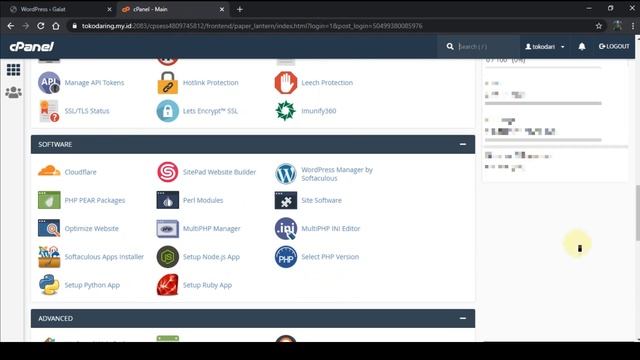Viewport: 640px width, 360px height.
Task: Click the cPanel logo
Action: 32,47
